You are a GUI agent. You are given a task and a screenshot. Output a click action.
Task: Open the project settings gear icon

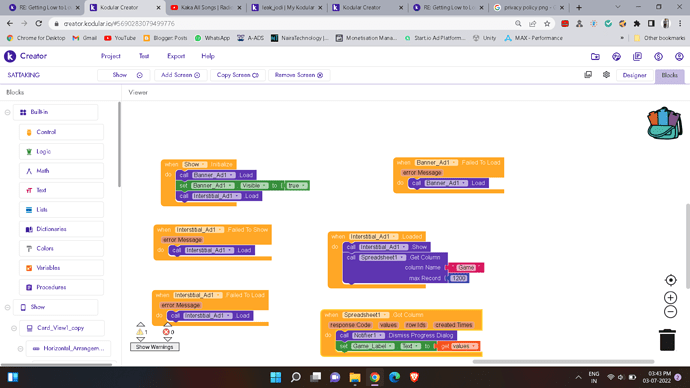click(x=606, y=75)
